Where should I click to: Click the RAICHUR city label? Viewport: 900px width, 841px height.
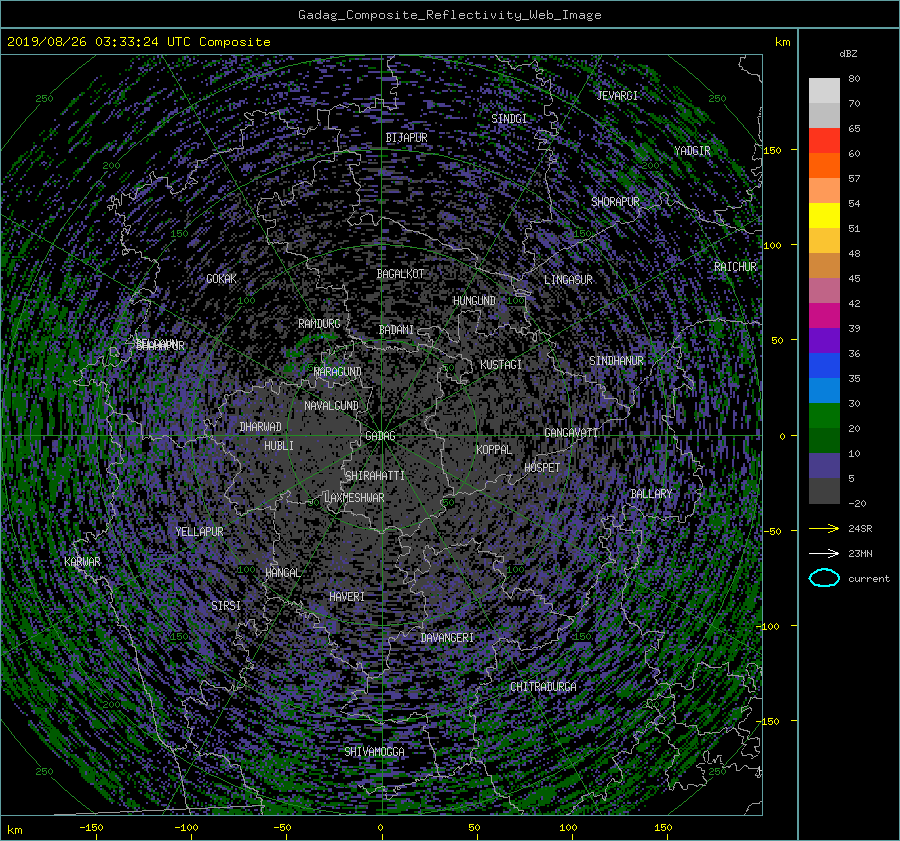click(735, 267)
